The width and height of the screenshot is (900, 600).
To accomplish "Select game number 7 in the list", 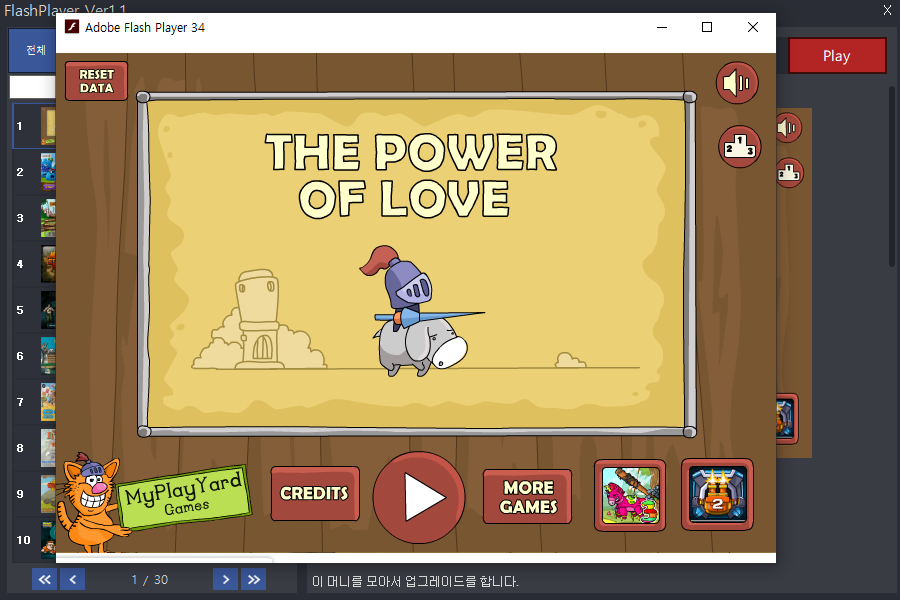I will tap(34, 402).
